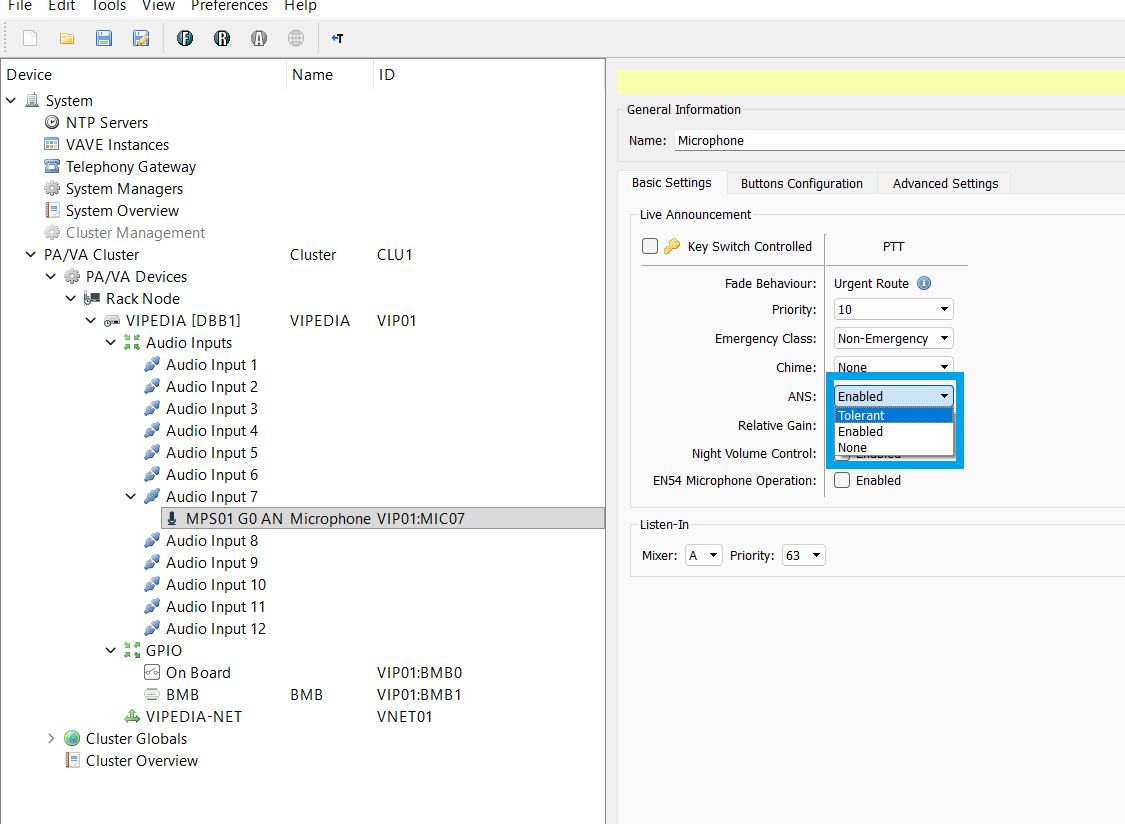1125x824 pixels.
Task: Click the Cluster Globals globe icon
Action: click(72, 739)
